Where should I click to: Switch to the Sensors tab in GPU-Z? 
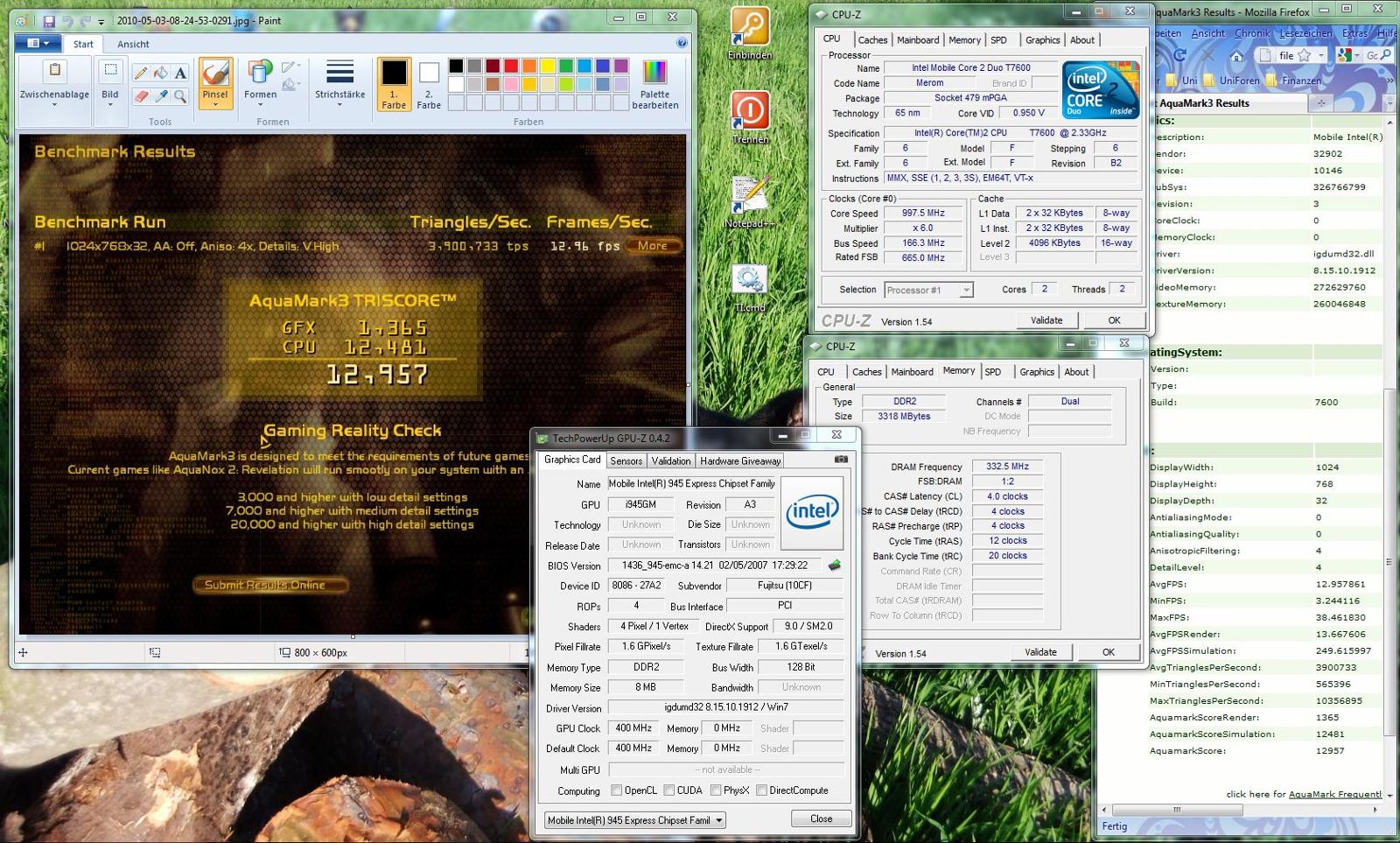coord(626,461)
